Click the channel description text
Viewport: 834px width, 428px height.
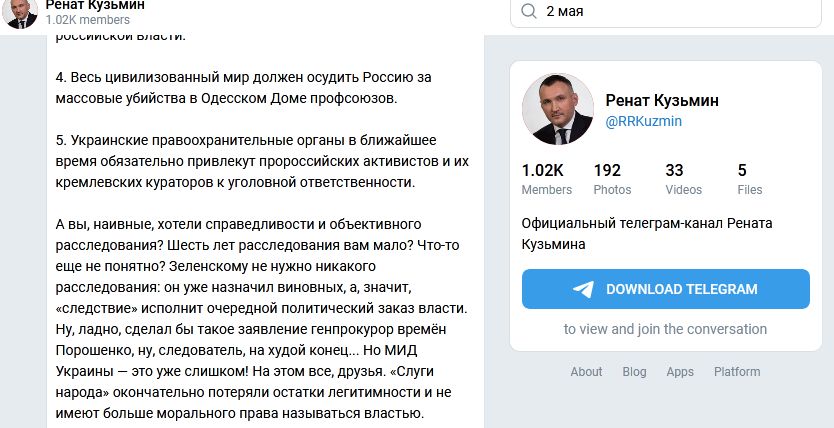tap(647, 233)
